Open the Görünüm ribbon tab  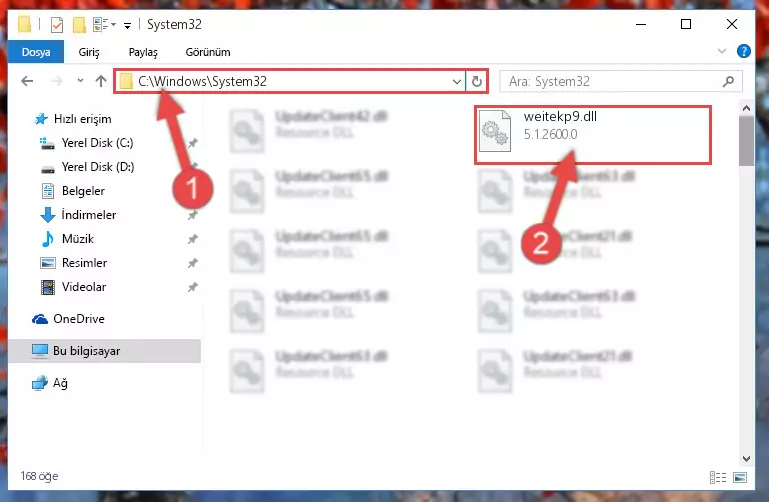point(207,52)
